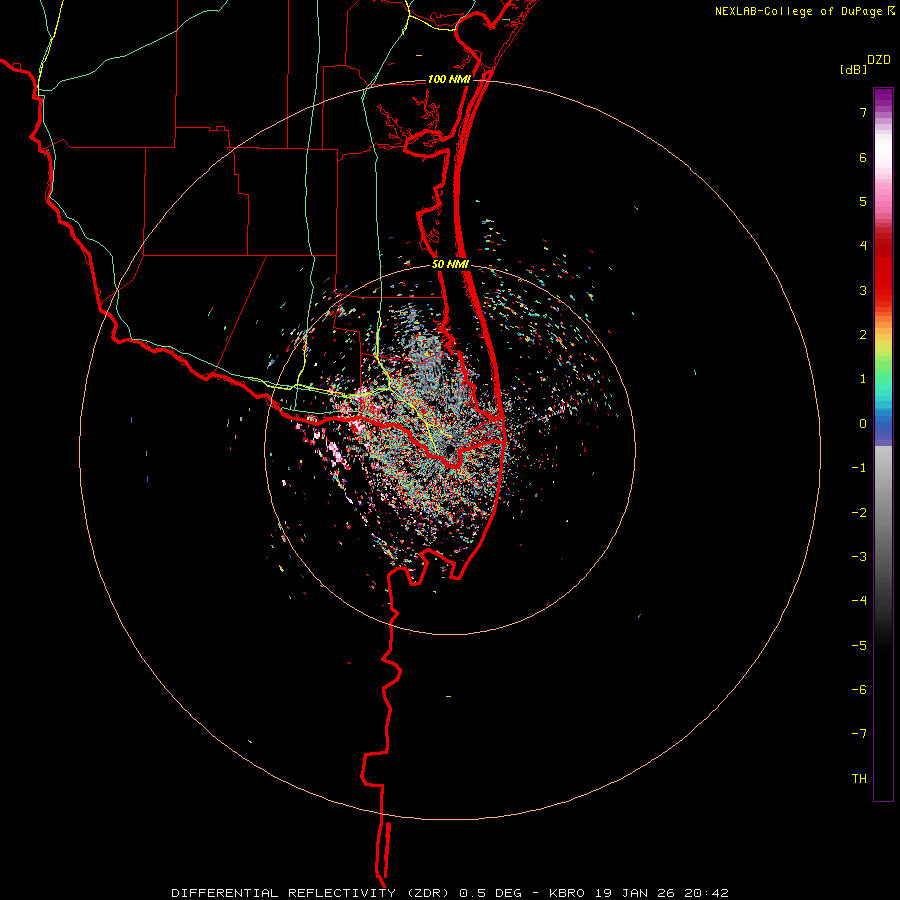Click the [dB] unit label
The height and width of the screenshot is (900, 900).
coord(853,69)
